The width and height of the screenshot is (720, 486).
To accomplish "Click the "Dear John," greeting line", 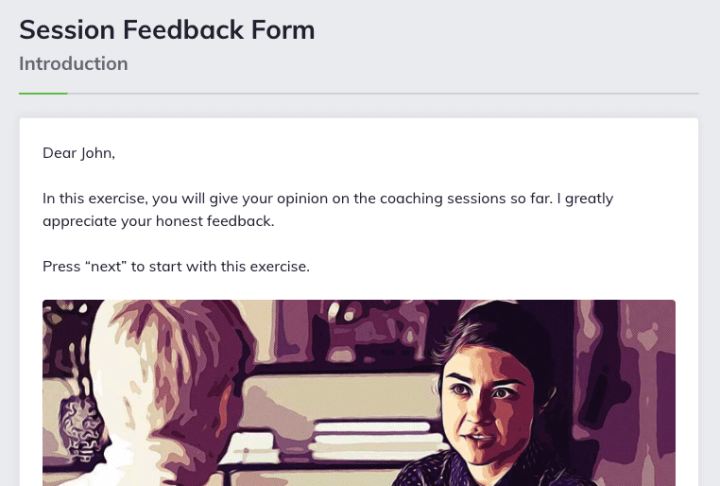I will click(x=79, y=153).
